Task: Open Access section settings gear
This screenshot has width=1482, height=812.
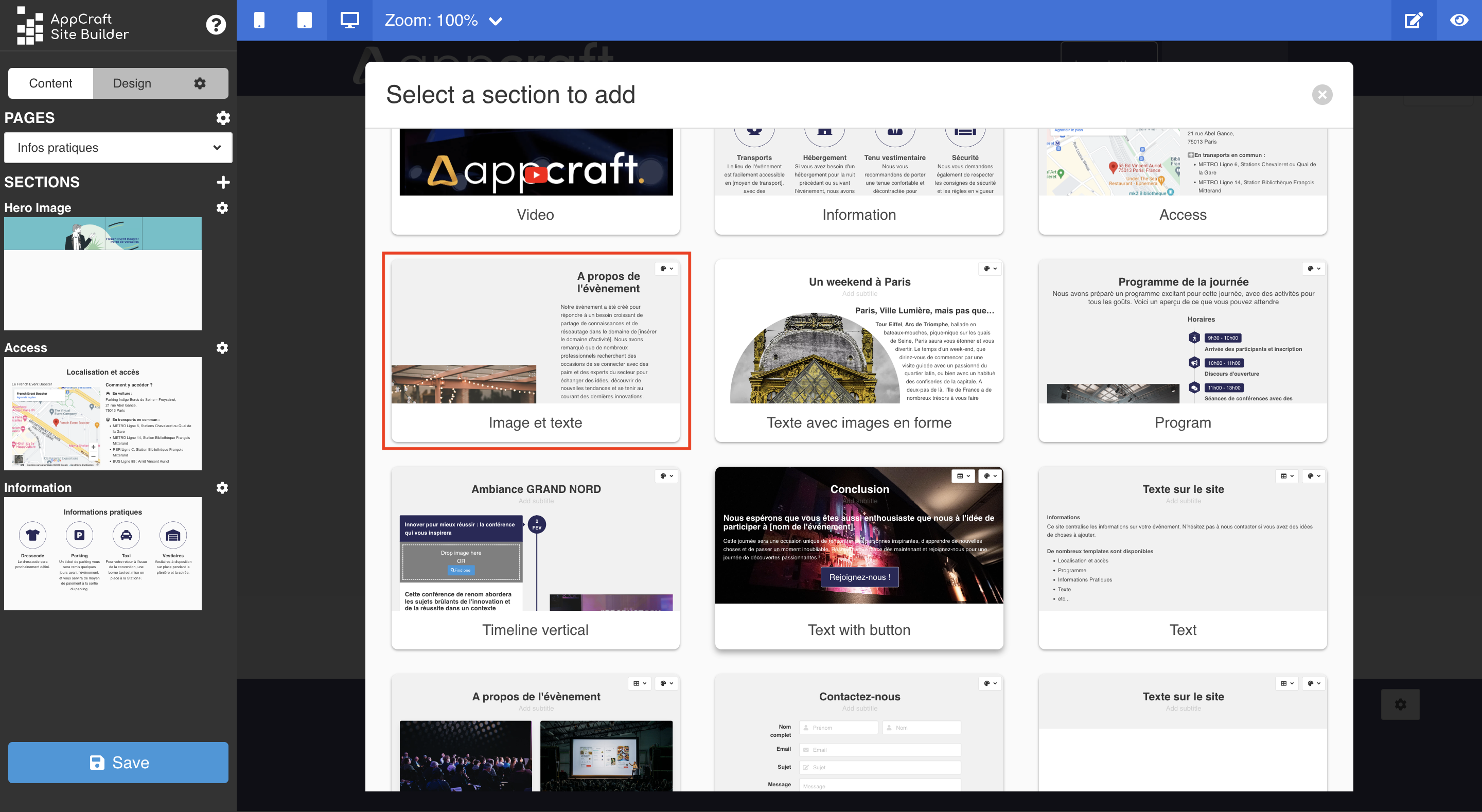Action: coord(222,347)
